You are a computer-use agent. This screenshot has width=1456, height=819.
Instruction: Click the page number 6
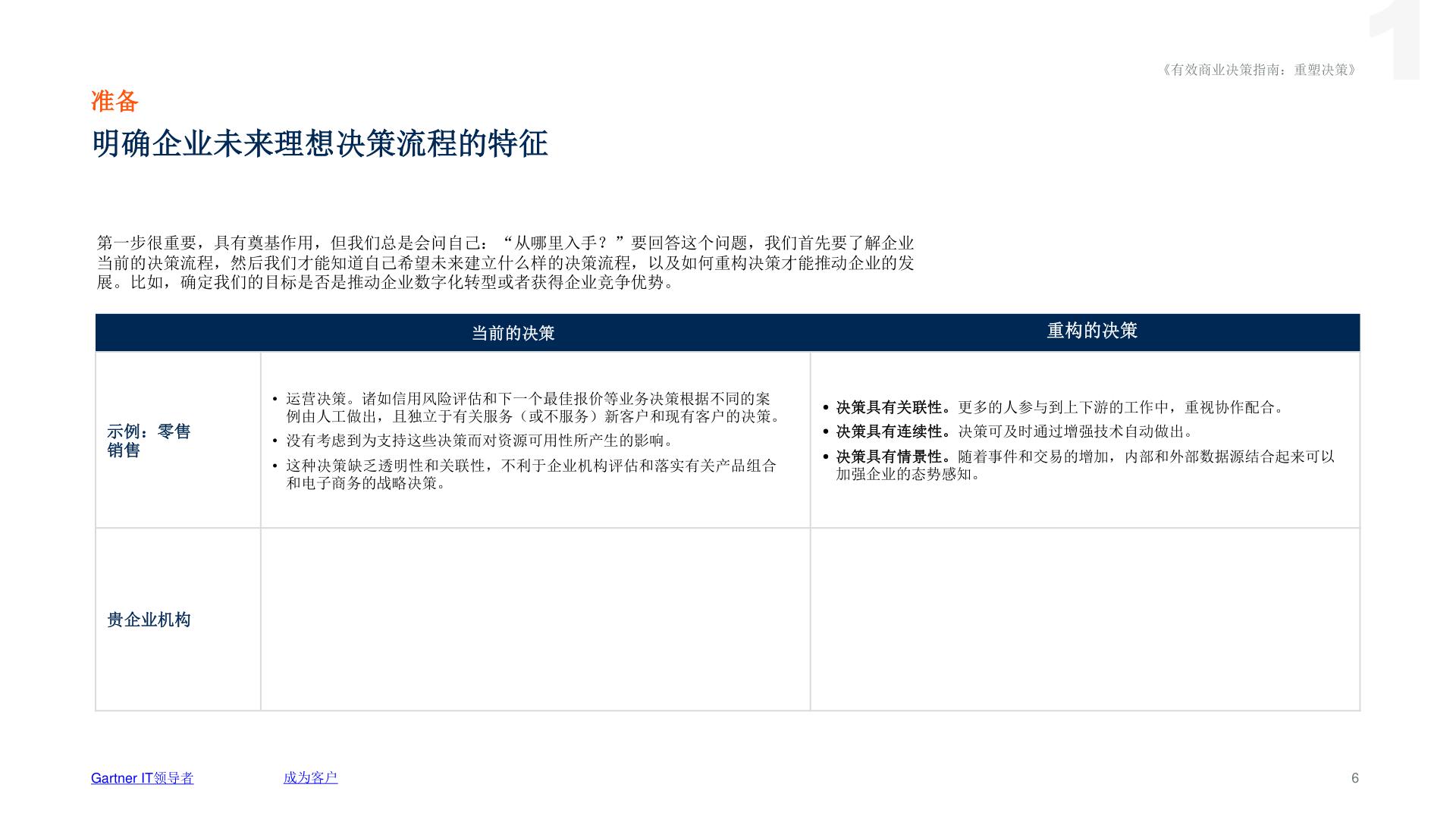click(1354, 778)
